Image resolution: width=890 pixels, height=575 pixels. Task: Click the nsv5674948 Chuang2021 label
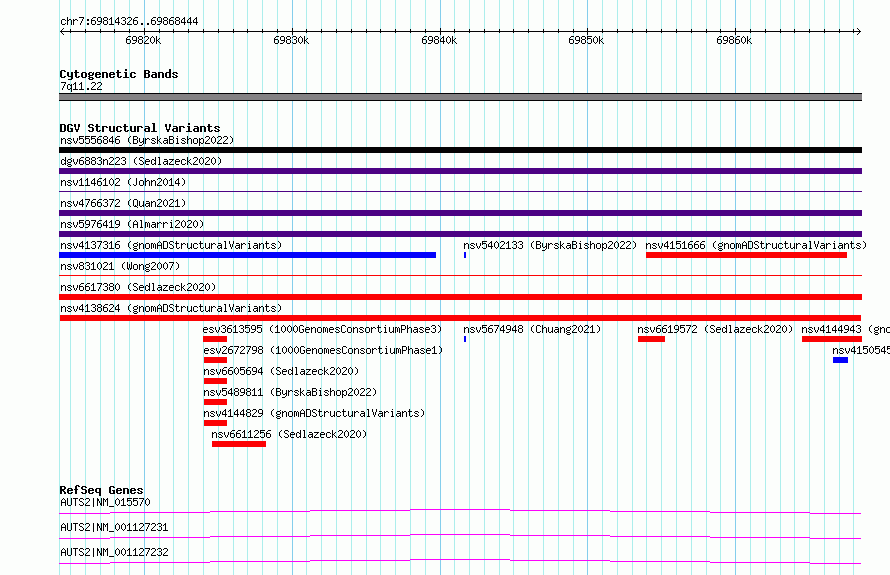pyautogui.click(x=532, y=329)
